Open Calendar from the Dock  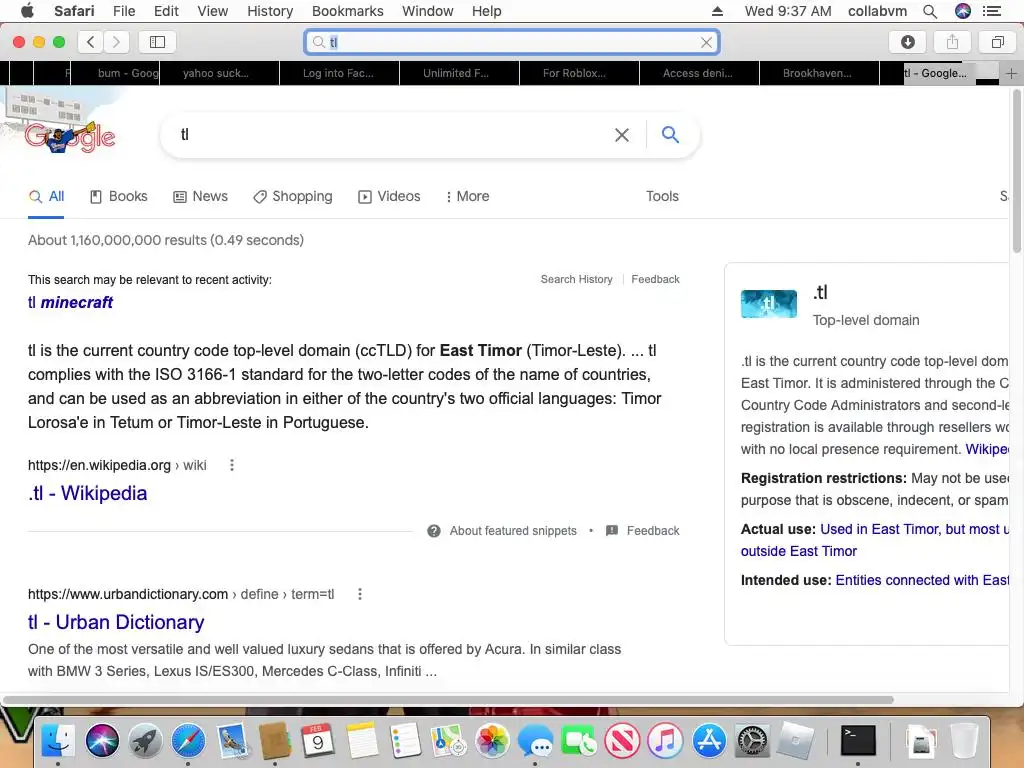[x=317, y=741]
